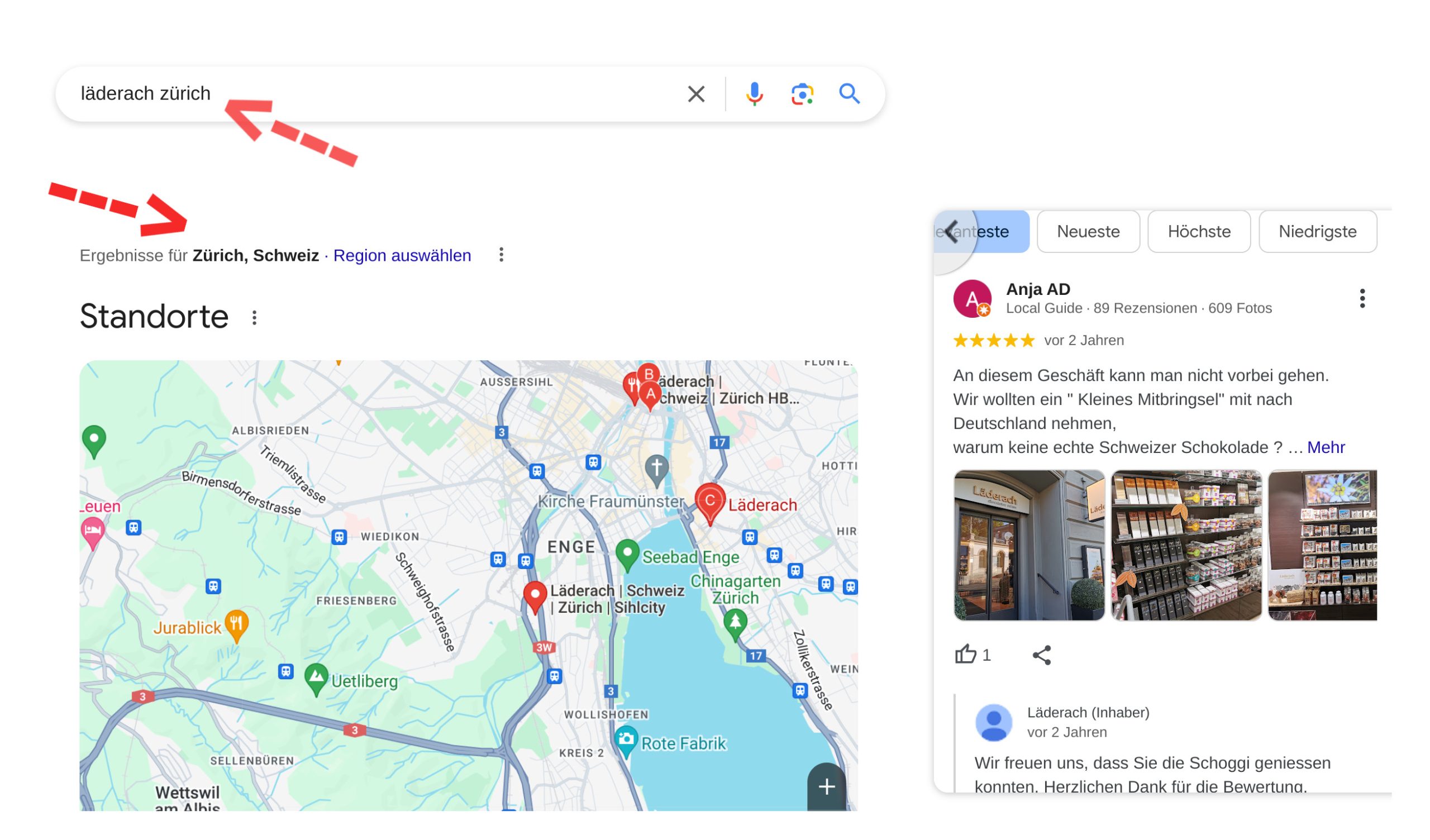Like the review with thumbs-up icon
The height and width of the screenshot is (840, 1430).
[965, 655]
